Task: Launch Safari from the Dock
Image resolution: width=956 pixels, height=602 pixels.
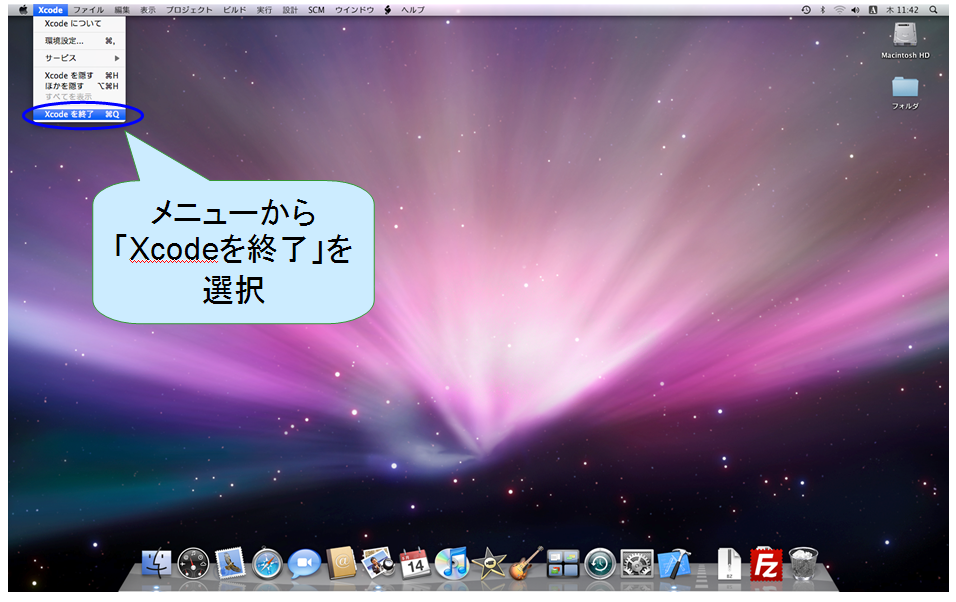Action: coord(267,564)
